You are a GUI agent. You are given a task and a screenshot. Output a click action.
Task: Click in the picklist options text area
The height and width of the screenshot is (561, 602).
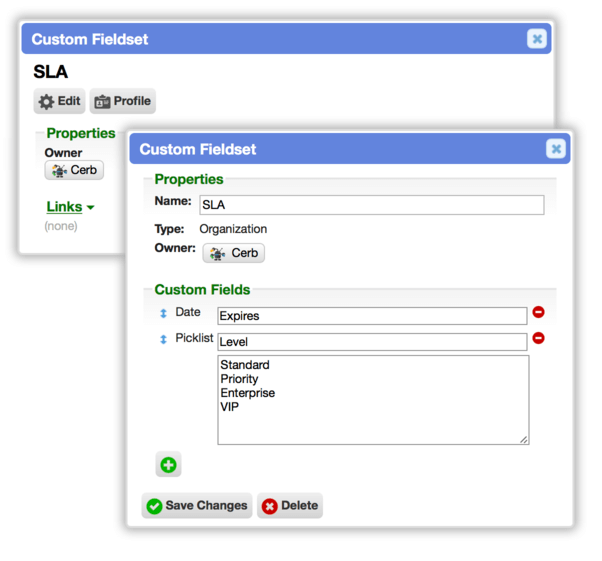373,400
